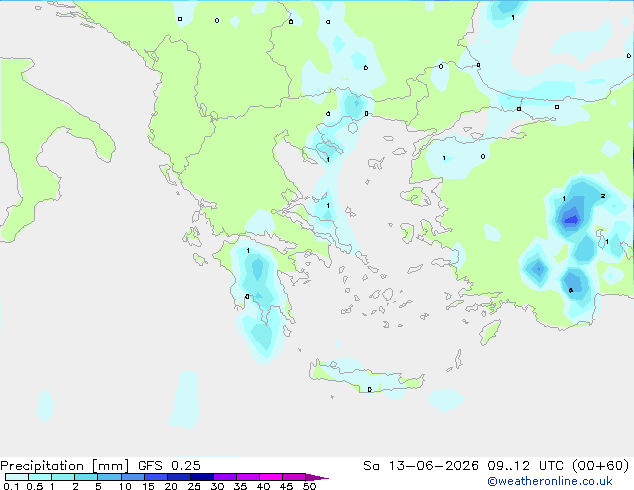The height and width of the screenshot is (490, 634).
Task: Click the precipitation value on the island of Crete
Action: click(370, 389)
